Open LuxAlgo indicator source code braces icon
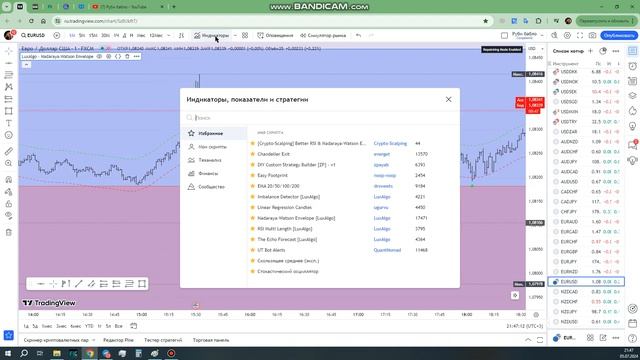 coord(118,56)
